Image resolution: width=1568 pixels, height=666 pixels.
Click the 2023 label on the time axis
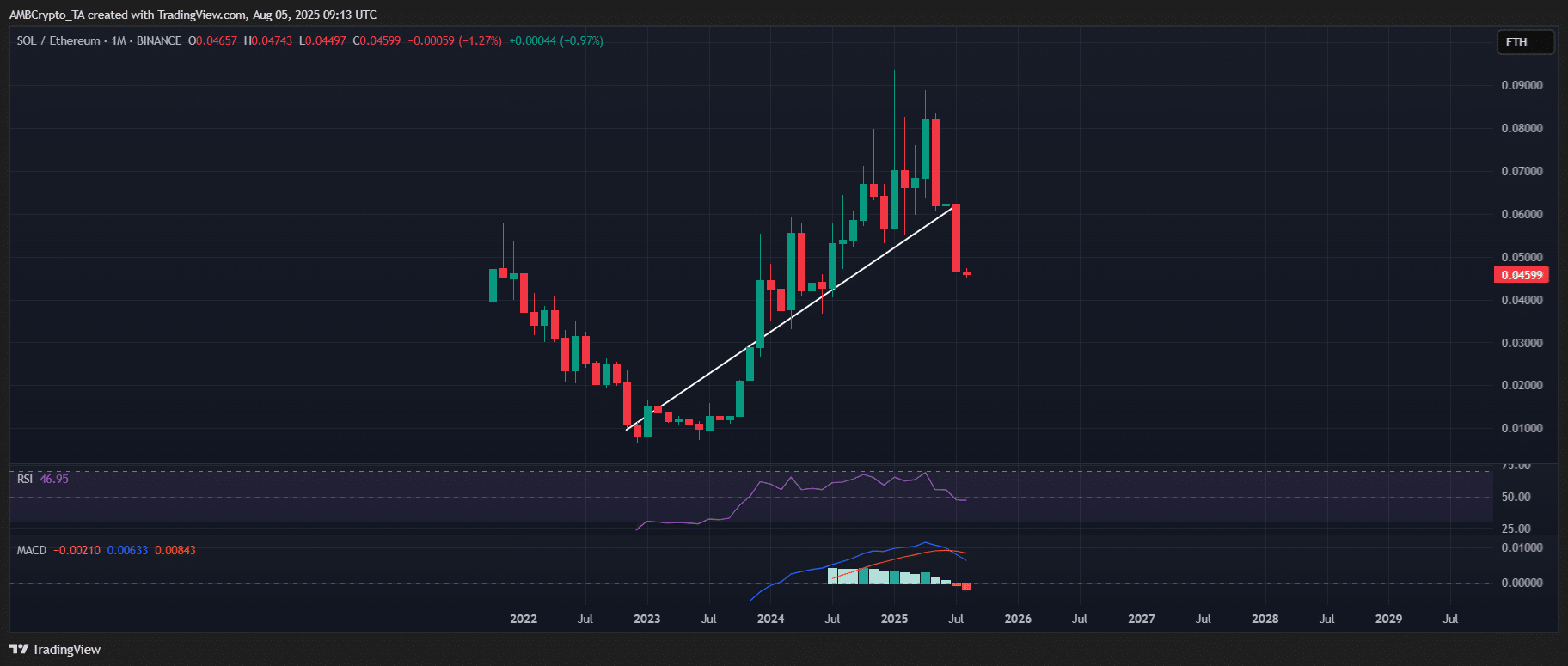(646, 619)
